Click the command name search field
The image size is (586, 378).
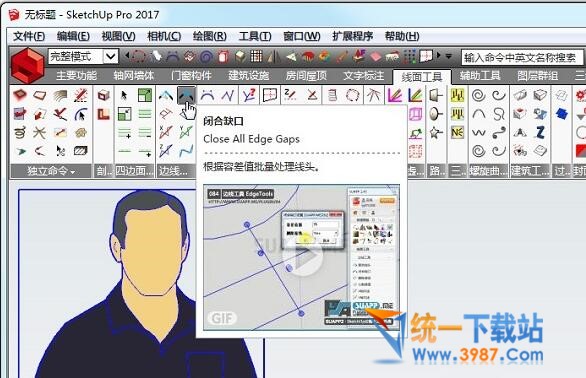point(522,58)
